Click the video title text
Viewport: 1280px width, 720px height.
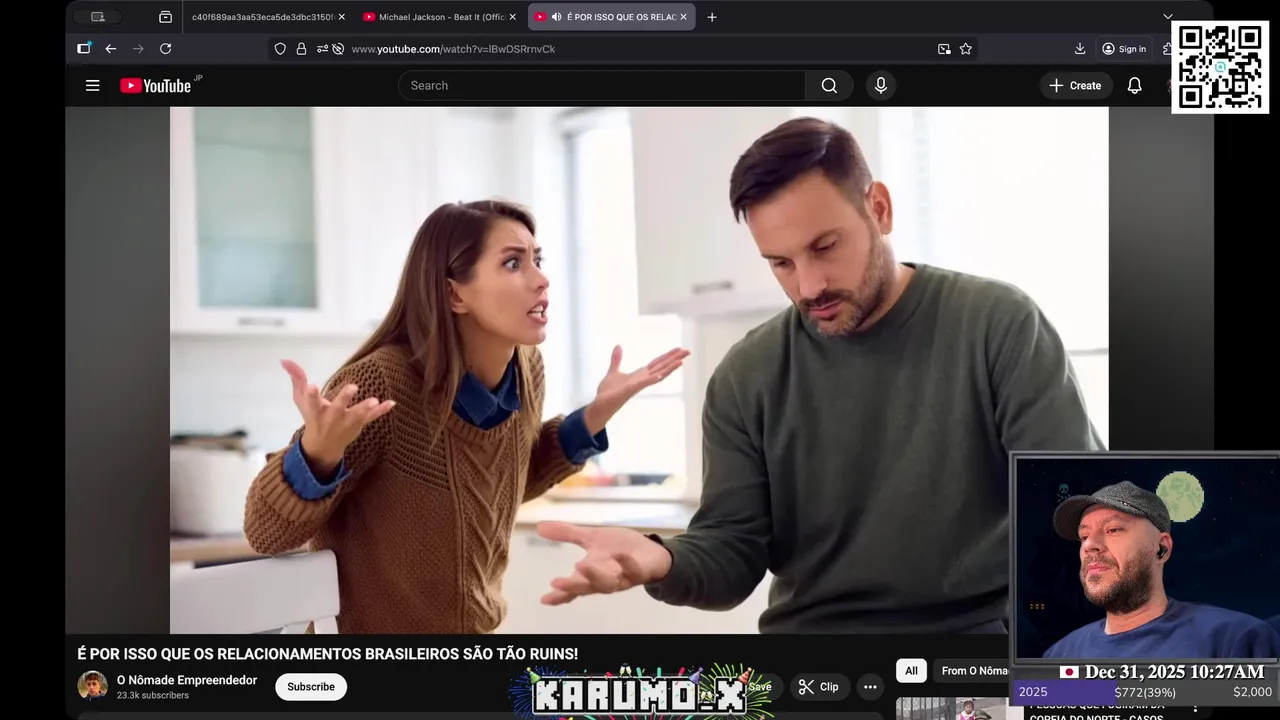coord(328,654)
